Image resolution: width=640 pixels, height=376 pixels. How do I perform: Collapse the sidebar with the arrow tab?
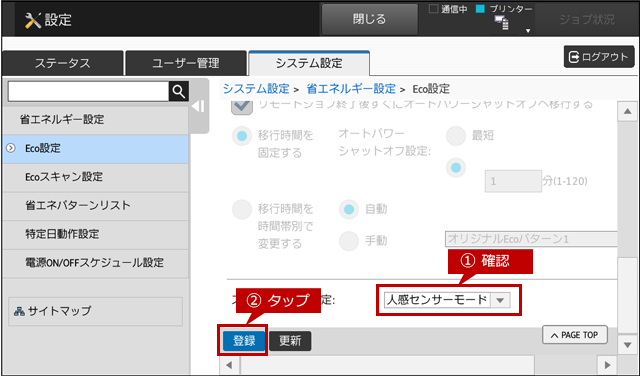pyautogui.click(x=199, y=107)
